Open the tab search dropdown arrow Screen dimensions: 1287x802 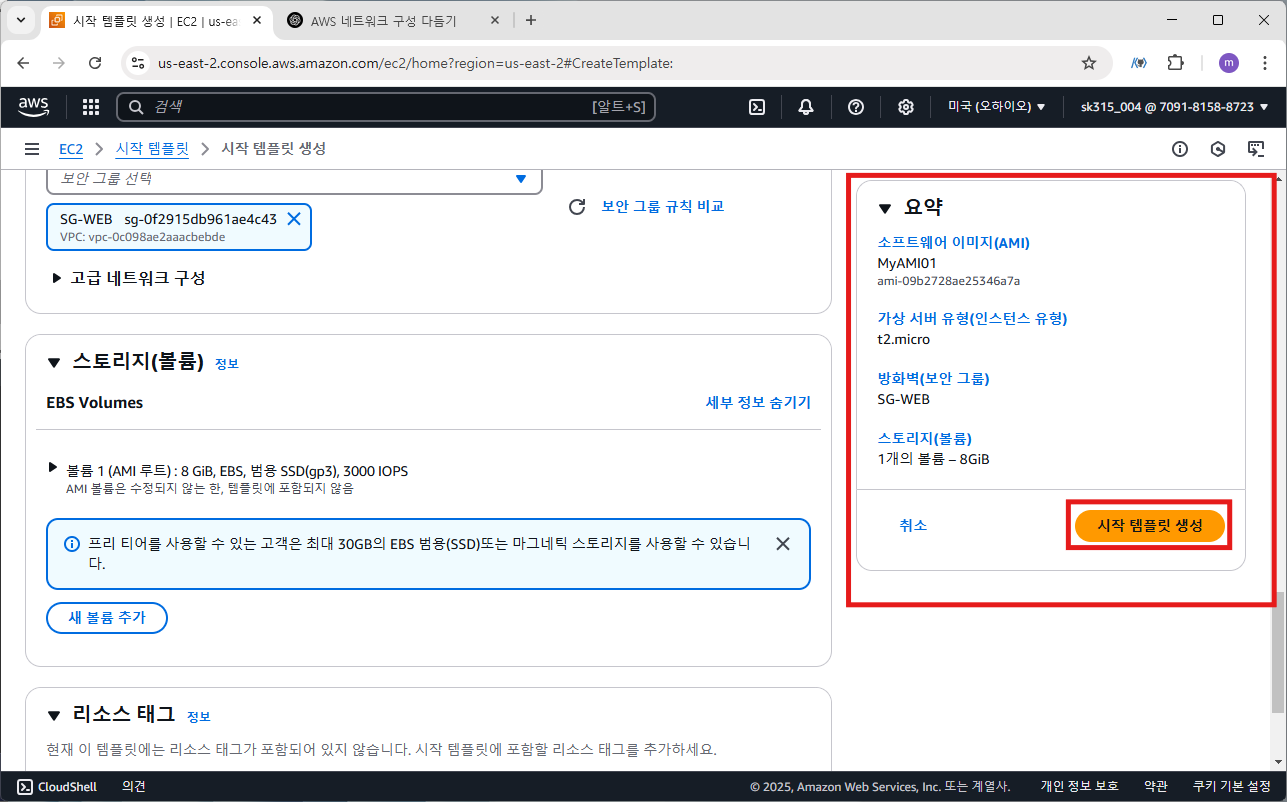click(x=20, y=20)
